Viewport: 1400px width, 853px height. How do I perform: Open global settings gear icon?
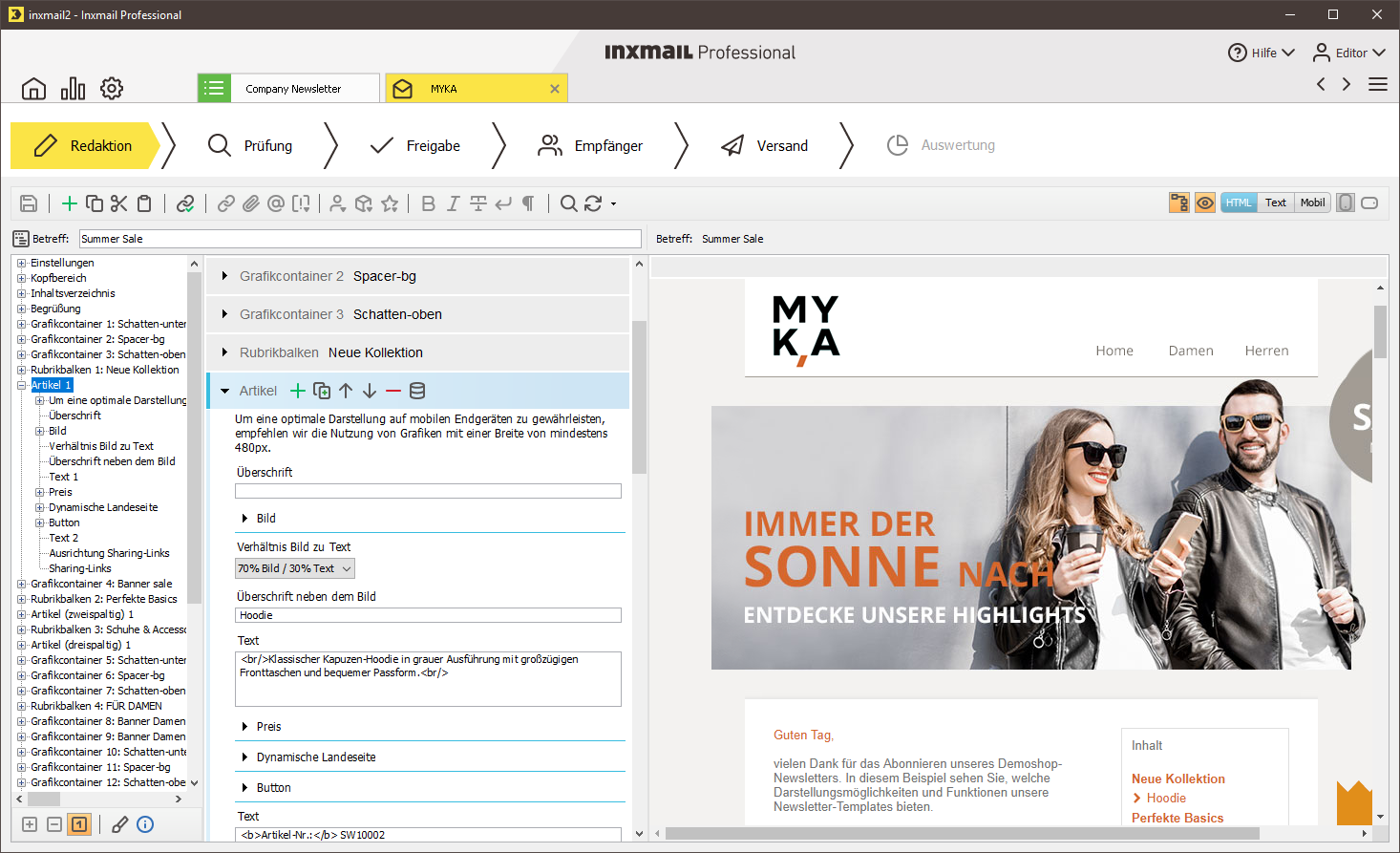click(112, 89)
